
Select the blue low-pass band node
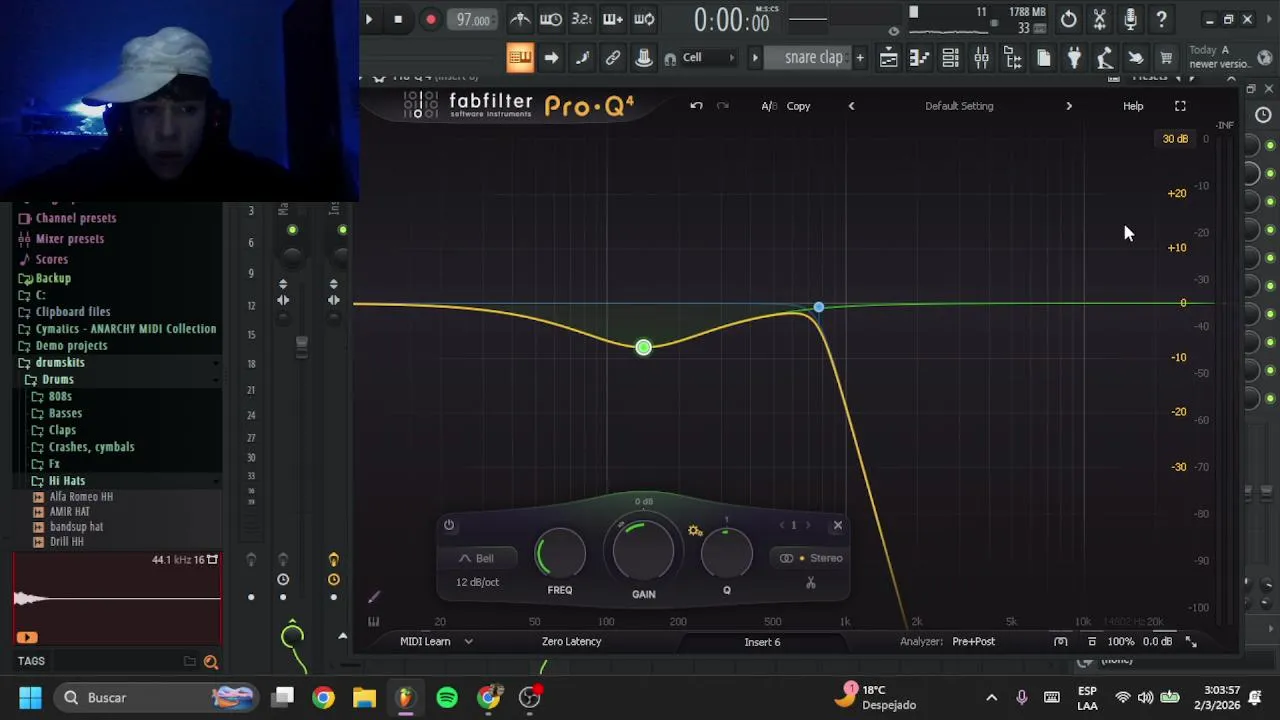tap(819, 307)
